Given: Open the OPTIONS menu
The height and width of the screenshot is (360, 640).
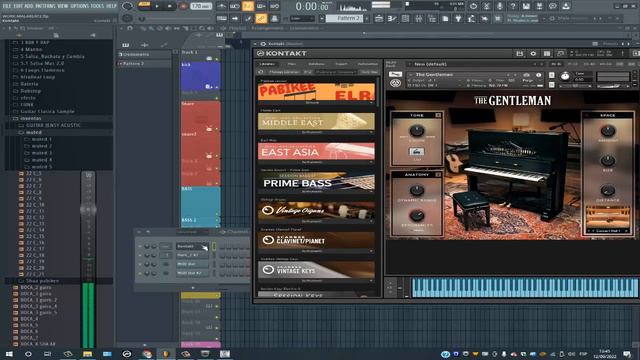Looking at the screenshot, I should [x=80, y=6].
